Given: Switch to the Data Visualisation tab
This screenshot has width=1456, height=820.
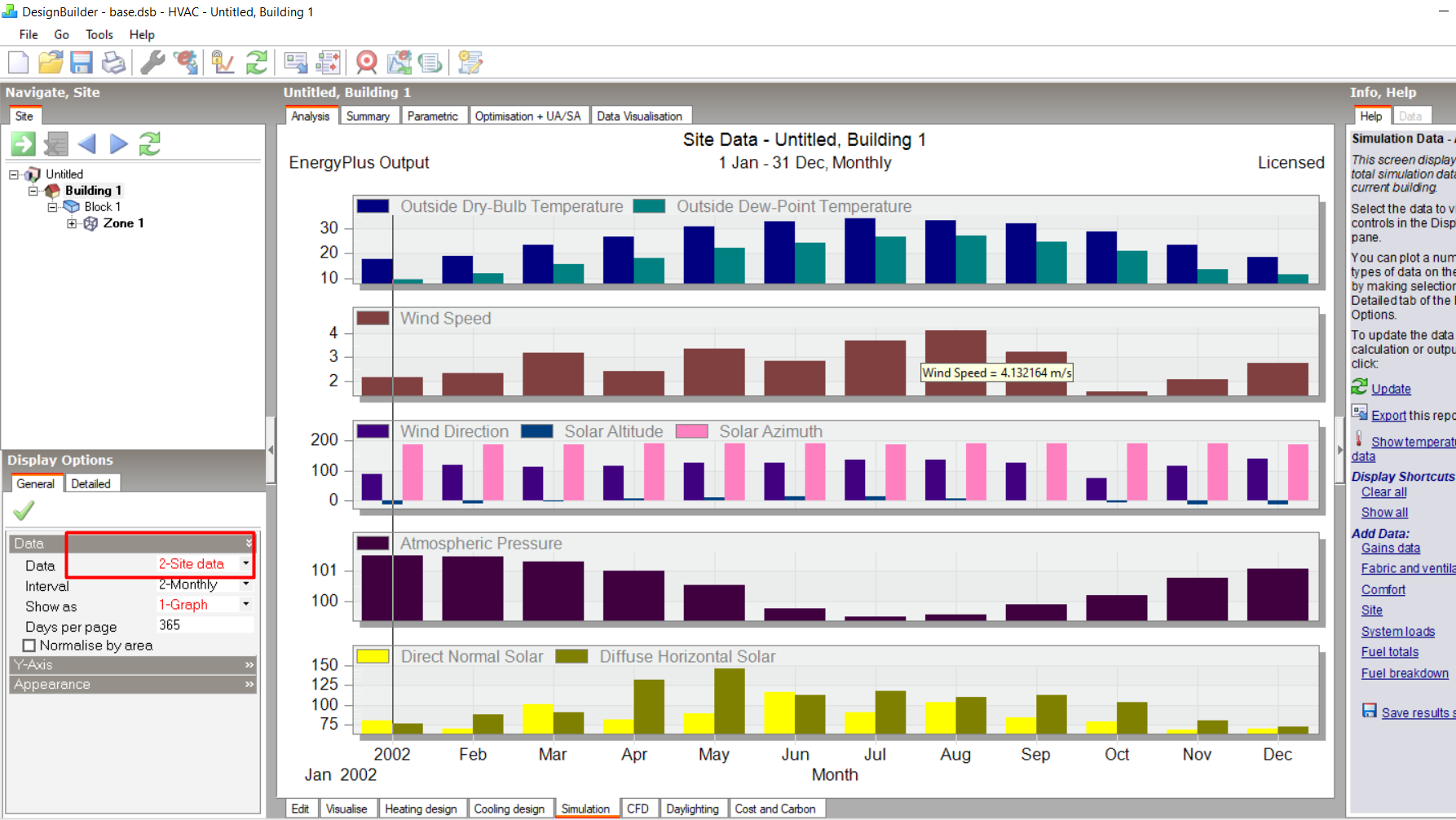Looking at the screenshot, I should click(640, 116).
